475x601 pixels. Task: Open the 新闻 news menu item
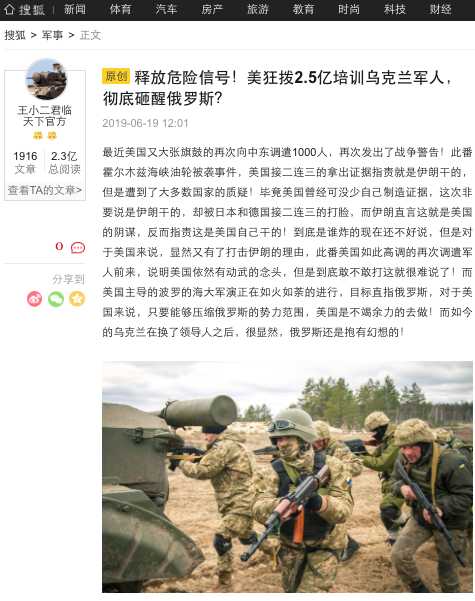[75, 9]
